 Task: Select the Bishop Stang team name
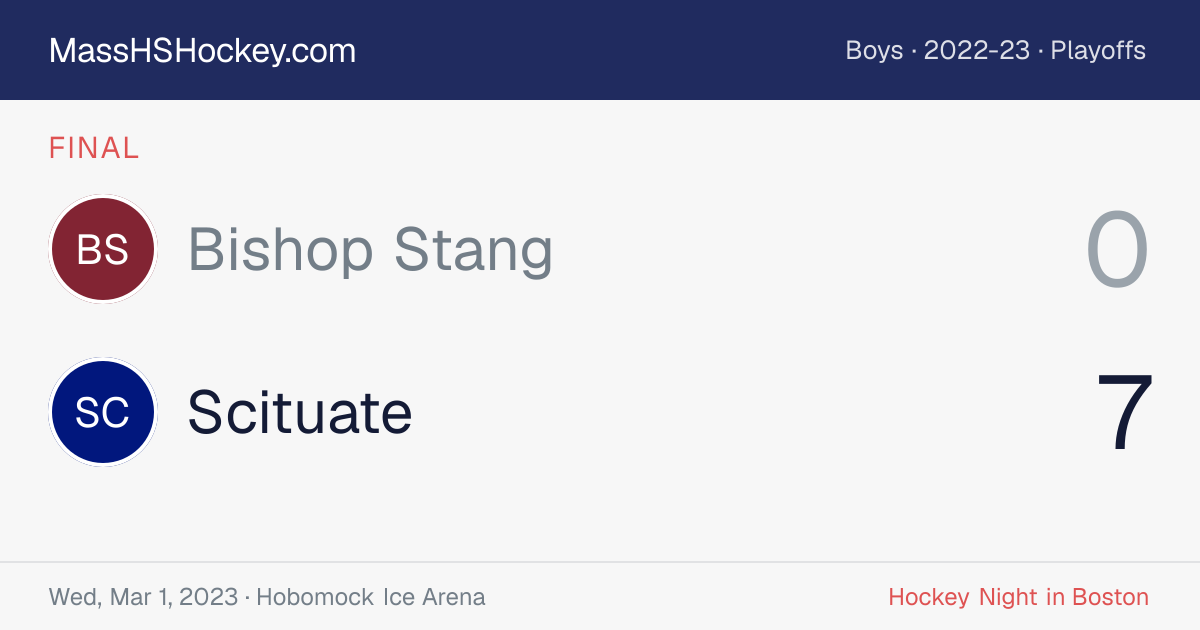(x=370, y=249)
